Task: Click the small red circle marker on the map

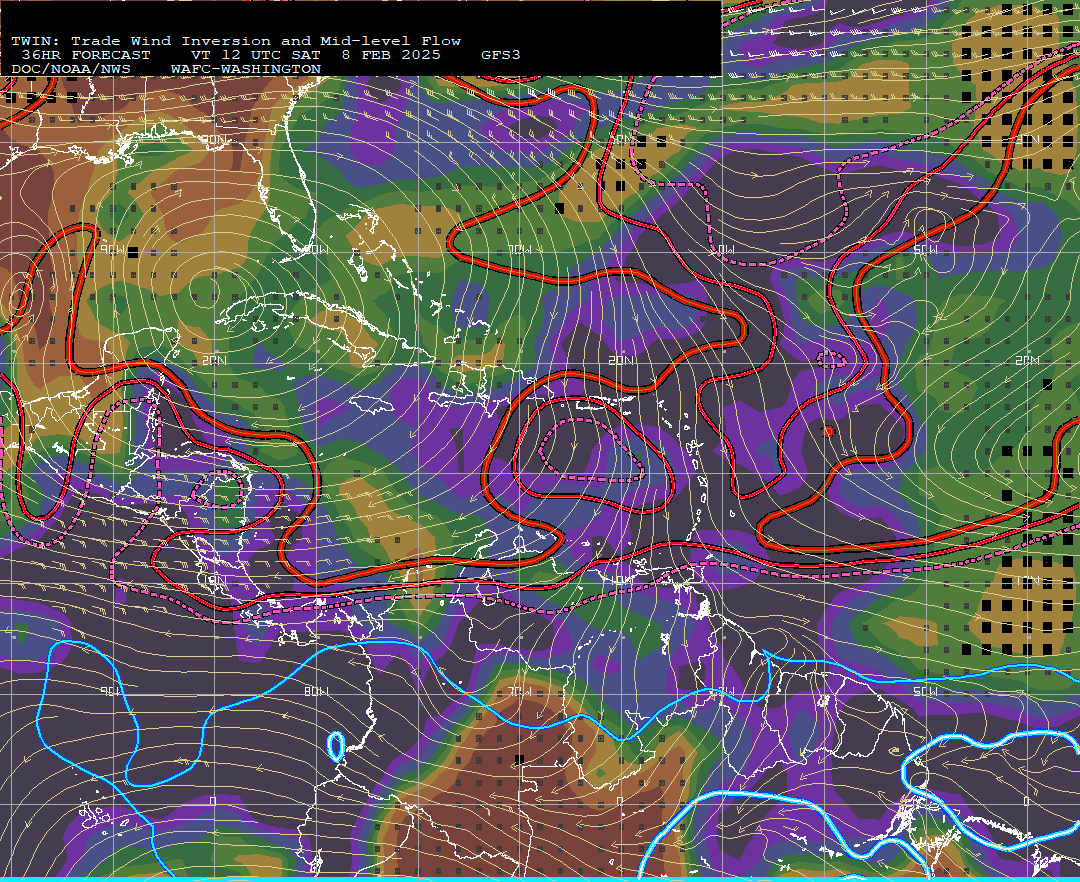Action: pyautogui.click(x=828, y=432)
